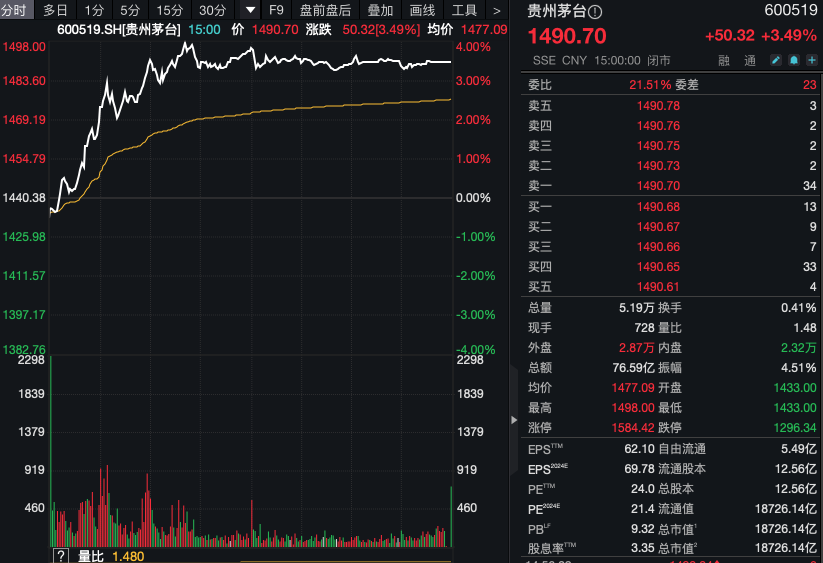Select the 15分 chart period tab
Screen dimensions: 823x563
tap(170, 10)
